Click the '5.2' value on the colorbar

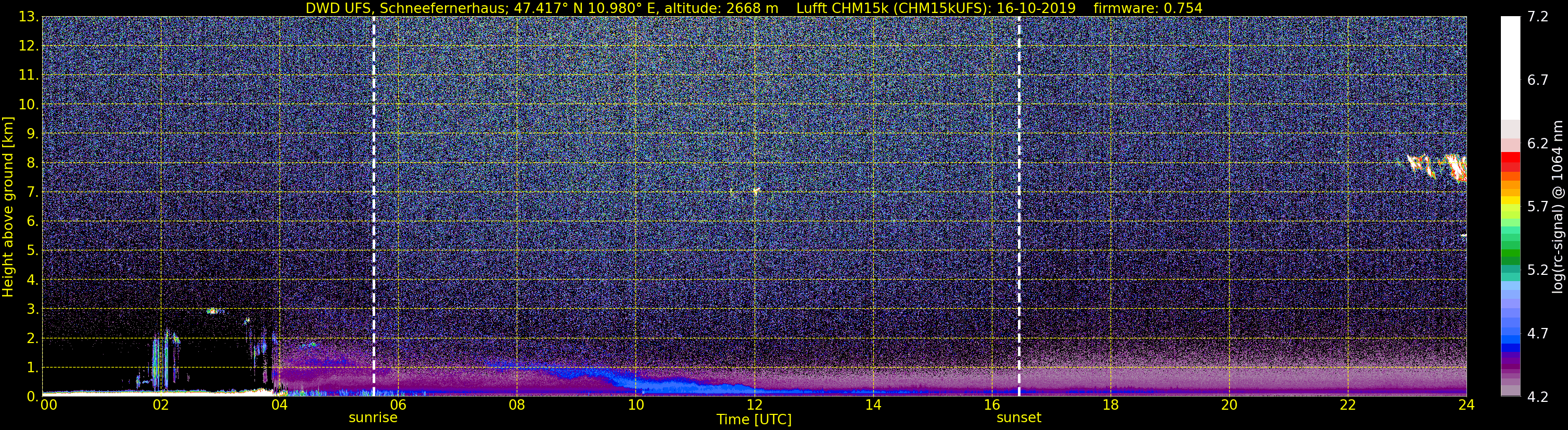click(x=1538, y=270)
